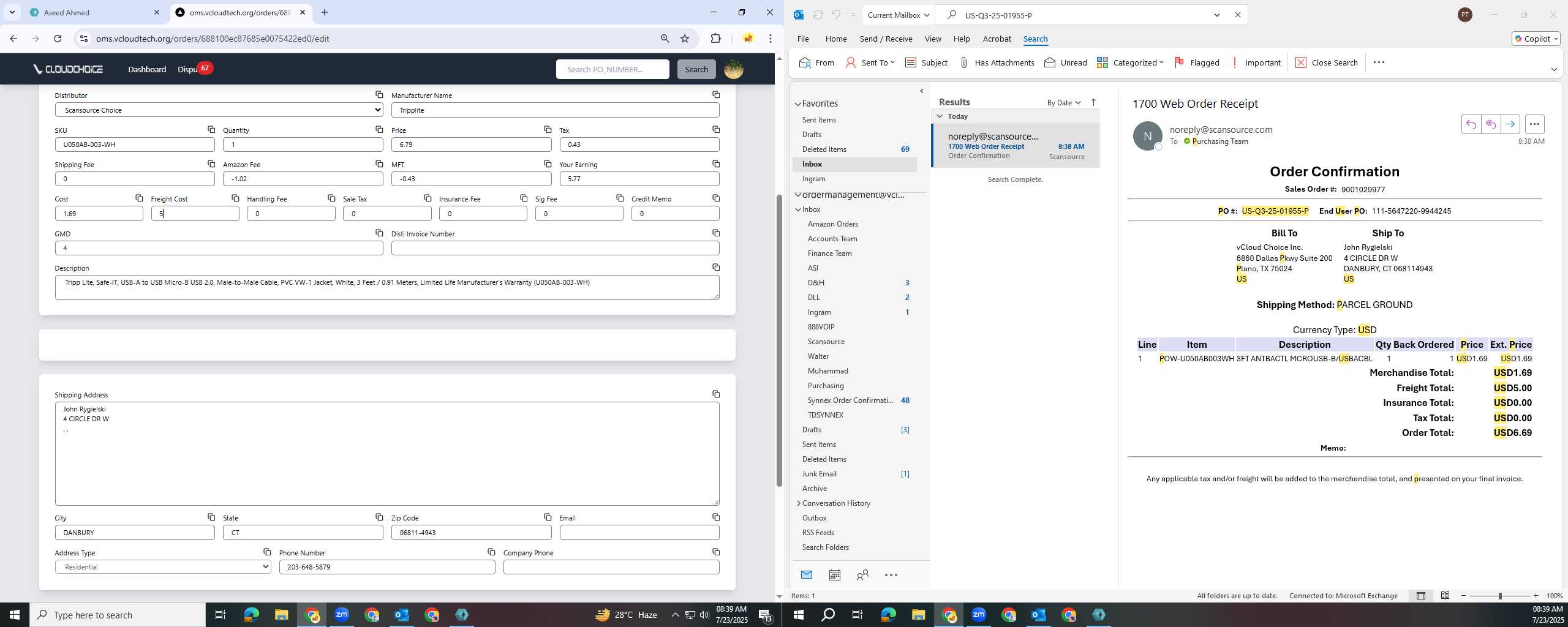Screen dimensions: 1568x627
Task: Open Zoom from the taskbar
Action: pyautogui.click(x=342, y=615)
